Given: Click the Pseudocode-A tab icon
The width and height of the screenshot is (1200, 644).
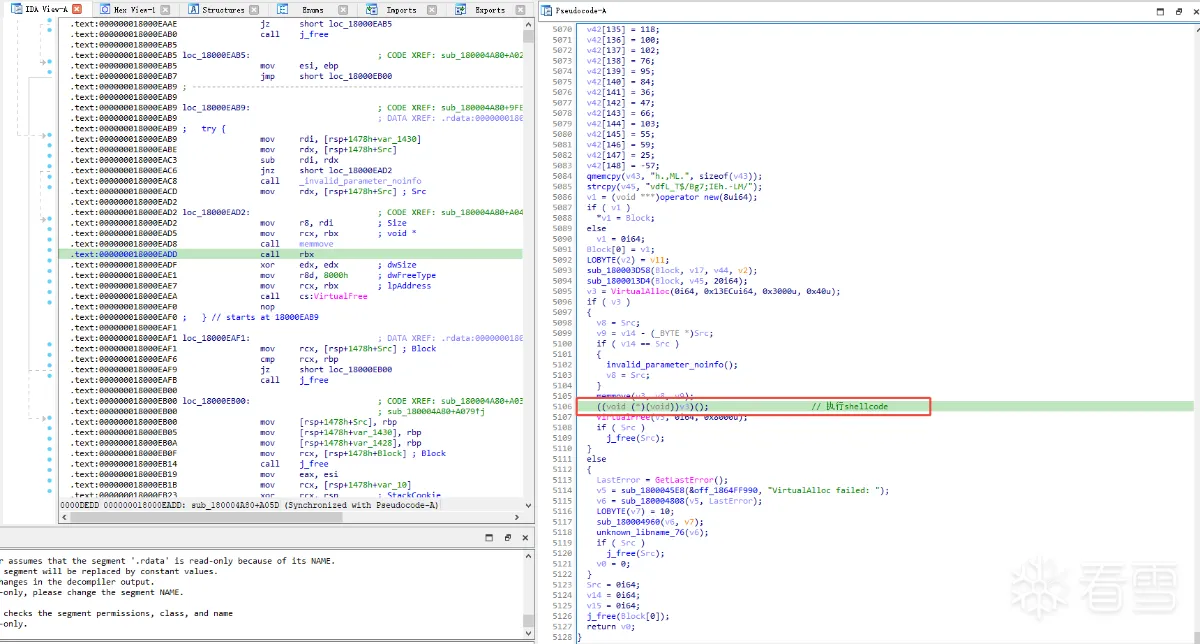Looking at the screenshot, I should [548, 10].
